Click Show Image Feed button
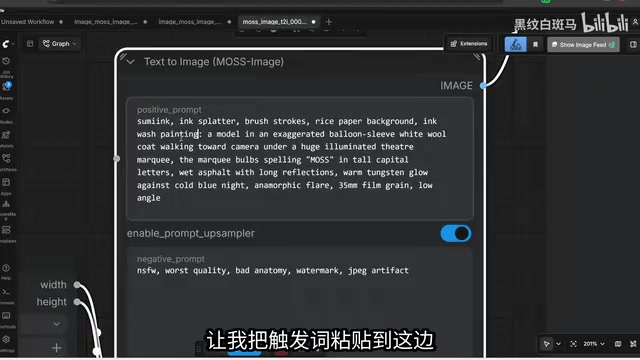 coord(583,44)
